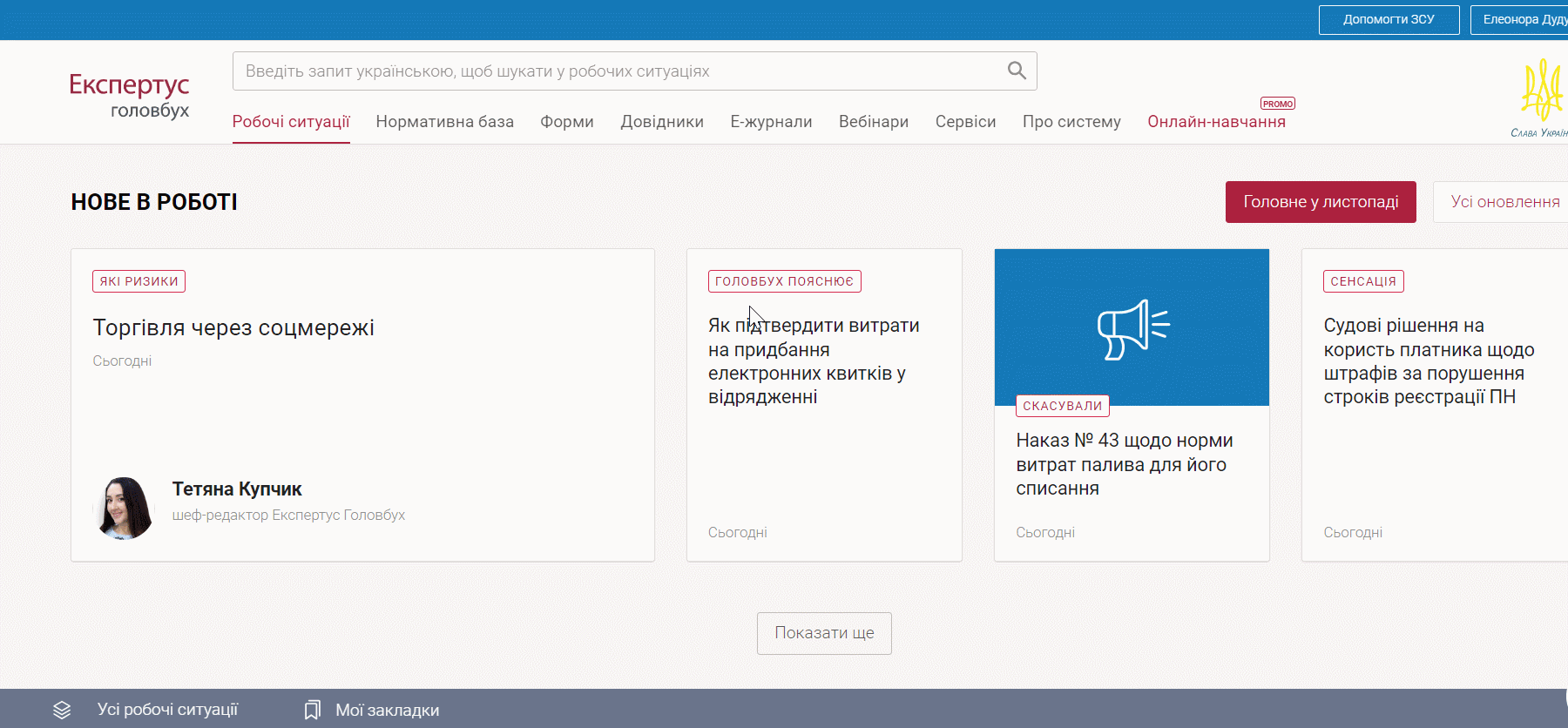This screenshot has height=728, width=1568.
Task: Open the article about confirming electronic ticket expenses
Action: (814, 361)
